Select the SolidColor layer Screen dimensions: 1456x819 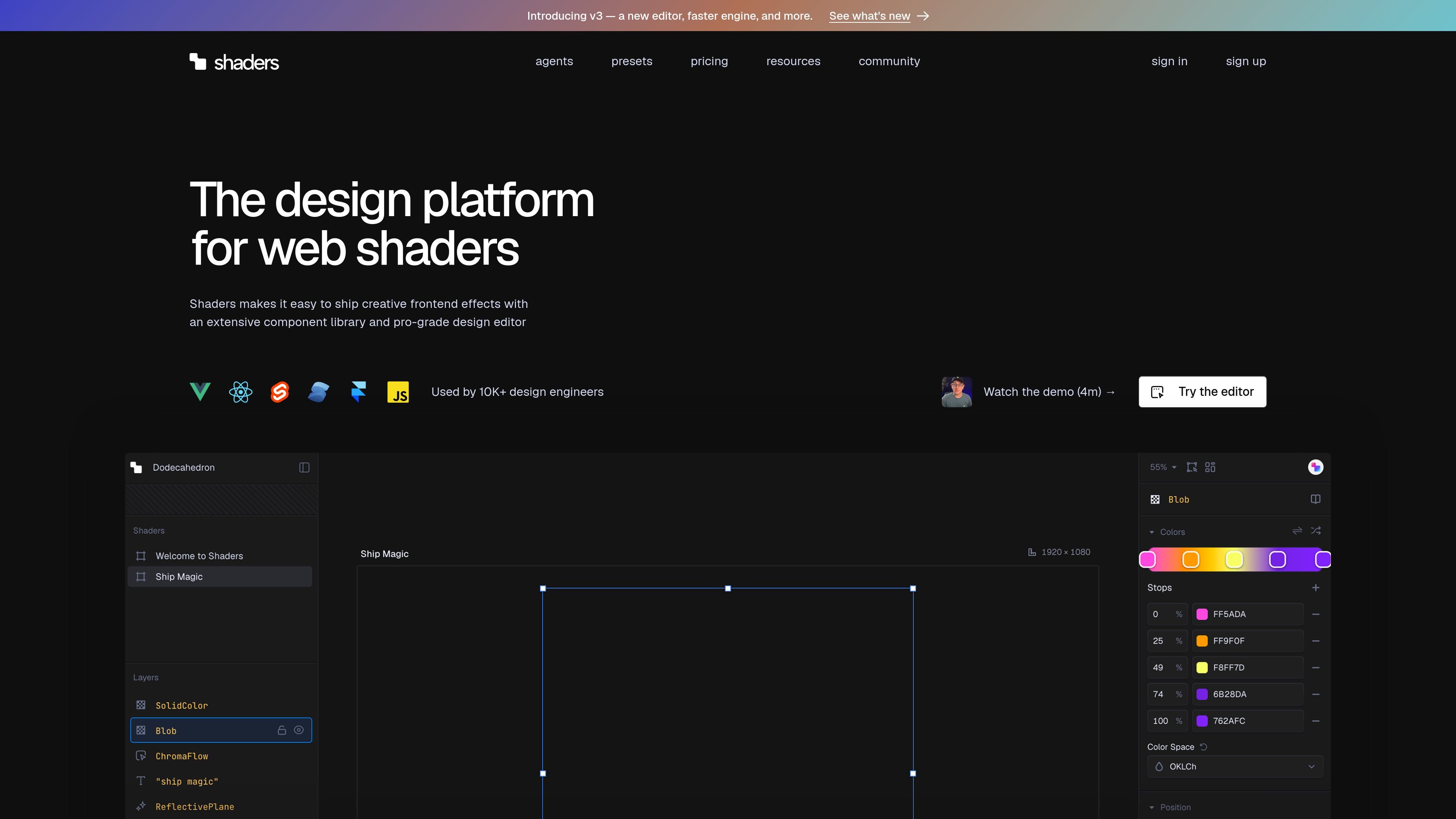[221, 705]
